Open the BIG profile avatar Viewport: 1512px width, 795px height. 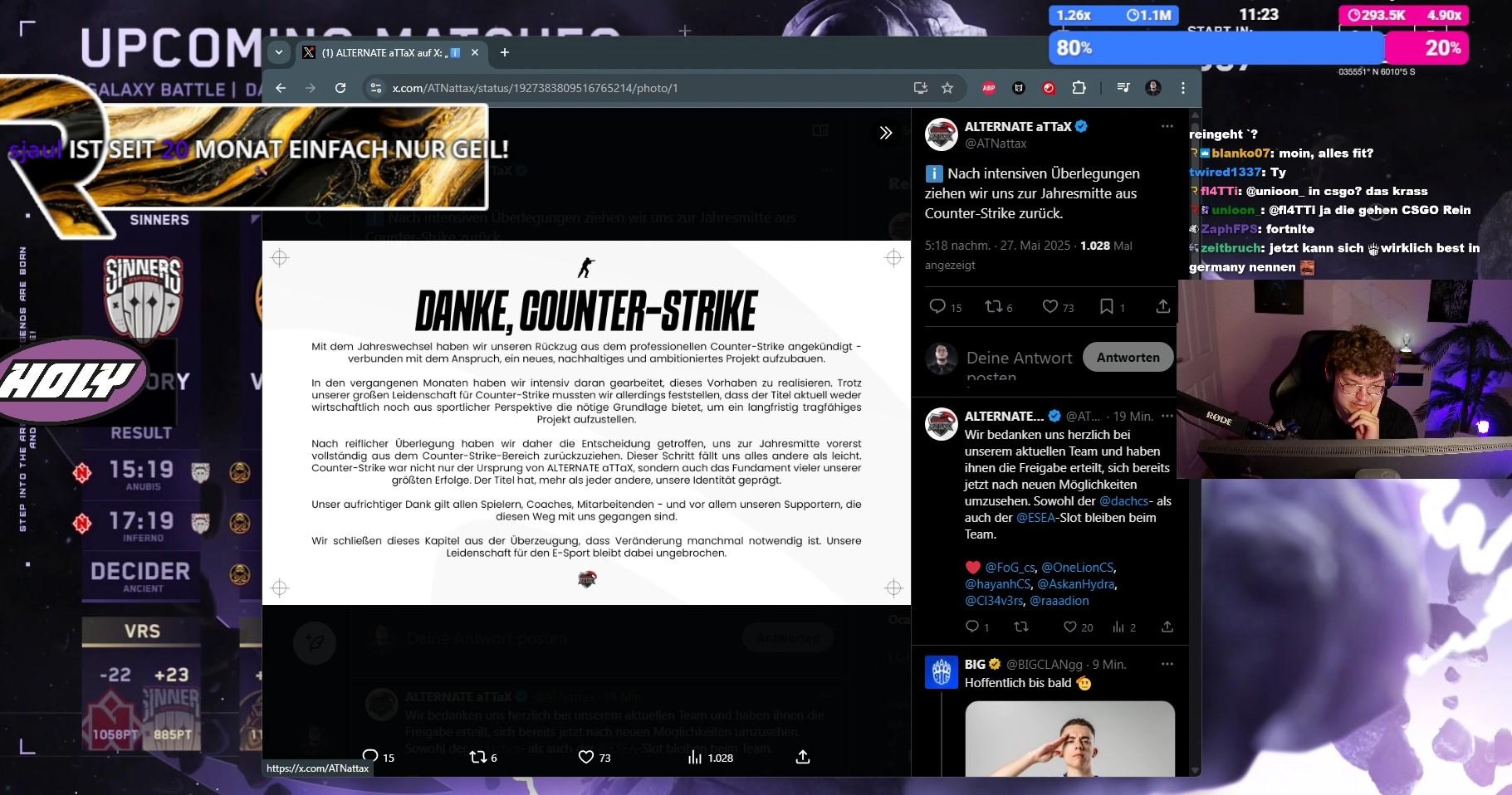click(x=942, y=672)
